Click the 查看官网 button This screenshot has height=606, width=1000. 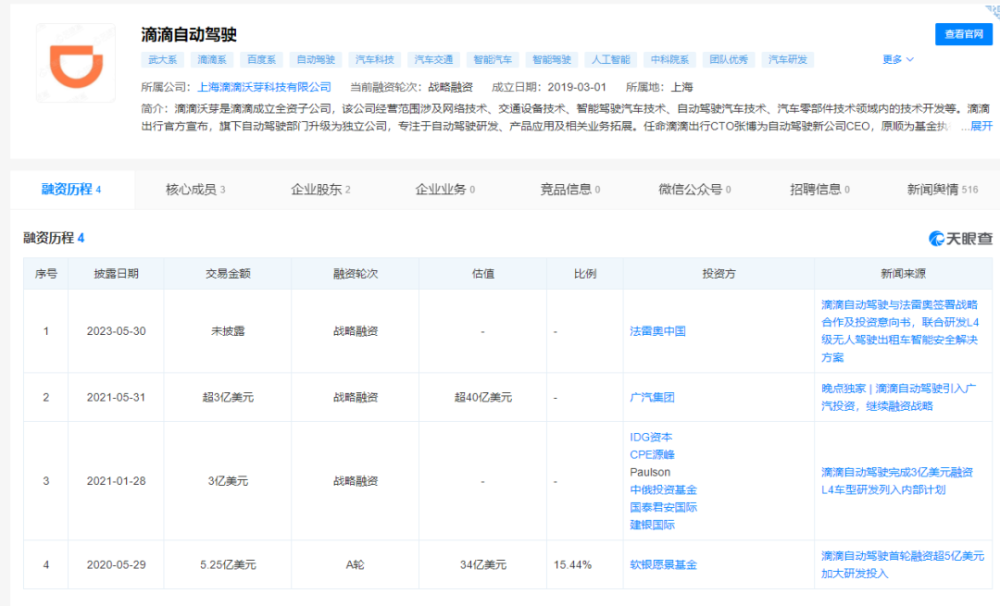(x=964, y=34)
